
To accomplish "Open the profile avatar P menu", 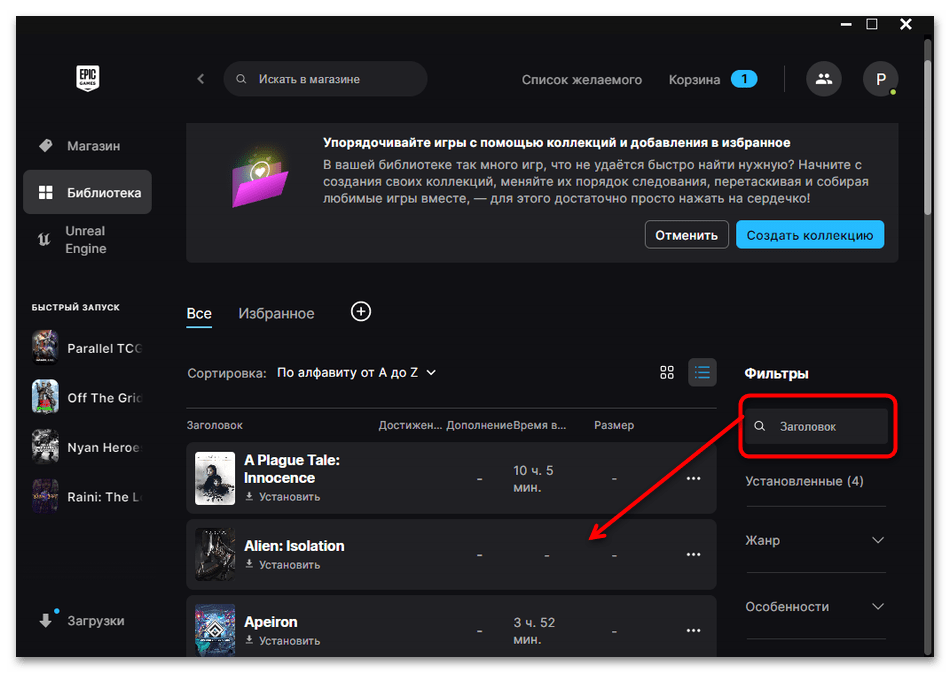I will point(880,79).
